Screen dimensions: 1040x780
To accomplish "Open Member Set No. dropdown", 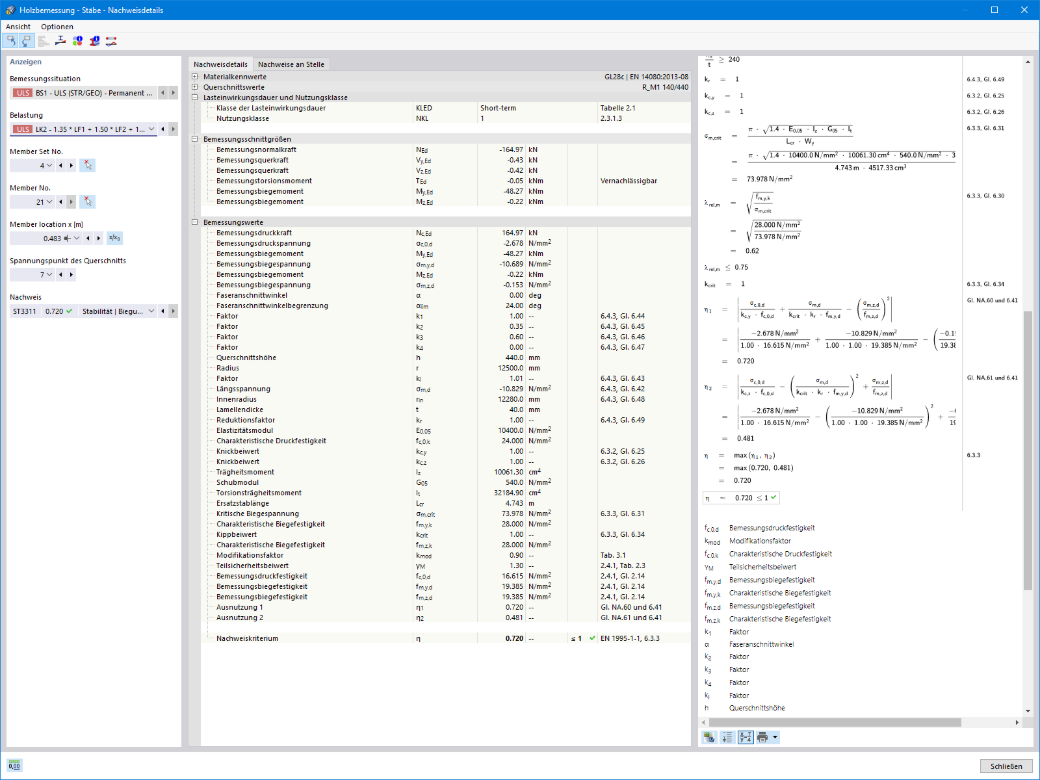I will [49, 165].
